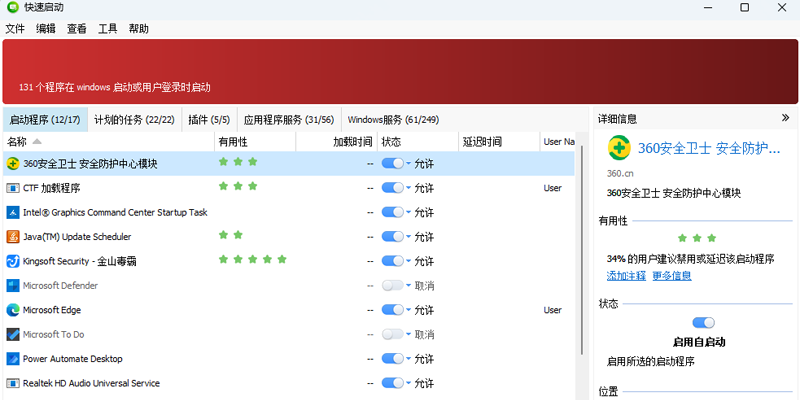
Task: Toggle the 启用自启动 switch in details panel
Action: click(704, 322)
